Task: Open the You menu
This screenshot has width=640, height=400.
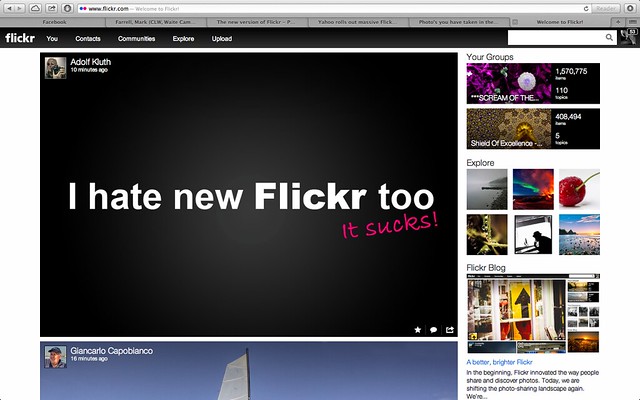Action: pos(52,39)
